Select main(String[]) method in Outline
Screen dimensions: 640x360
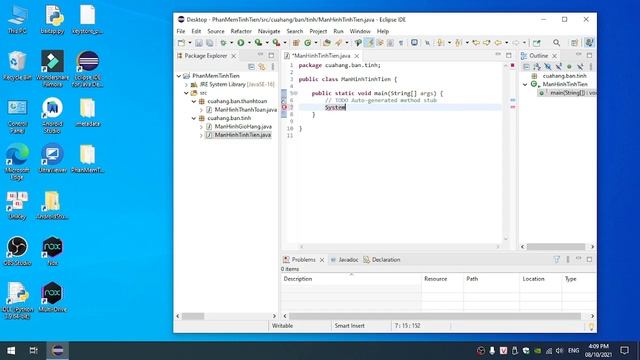(x=568, y=93)
